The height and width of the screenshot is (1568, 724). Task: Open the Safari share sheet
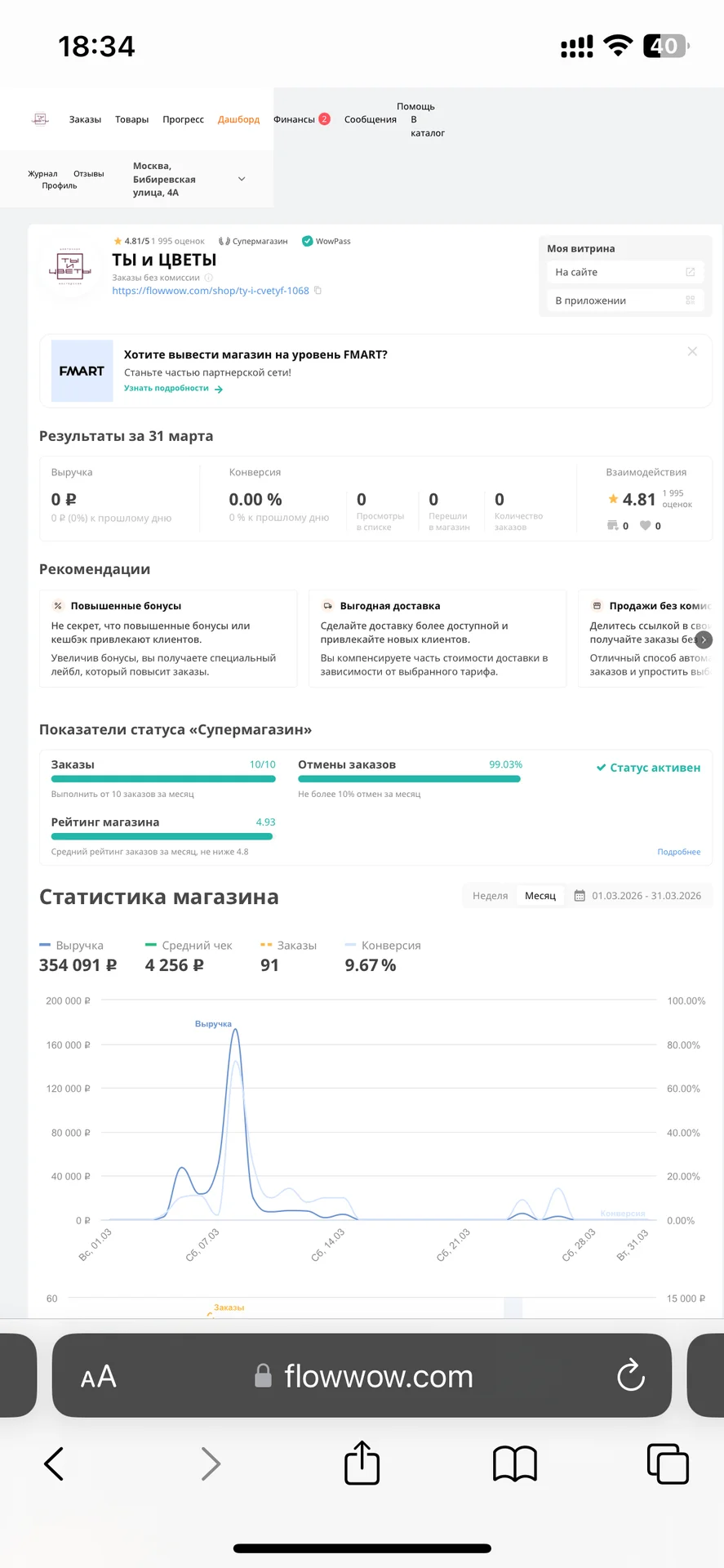[x=362, y=1462]
